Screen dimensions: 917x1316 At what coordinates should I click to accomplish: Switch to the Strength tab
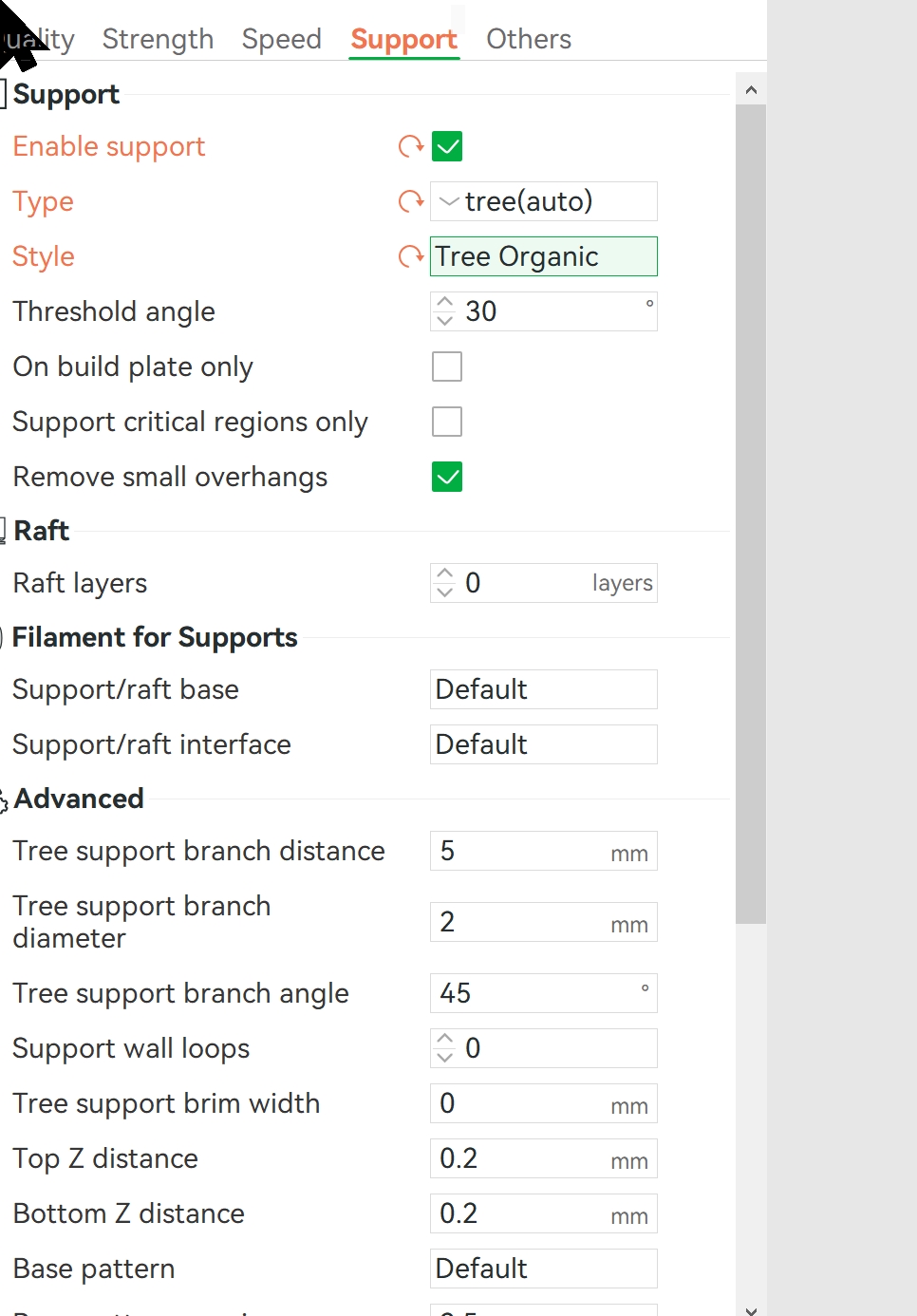[x=159, y=39]
